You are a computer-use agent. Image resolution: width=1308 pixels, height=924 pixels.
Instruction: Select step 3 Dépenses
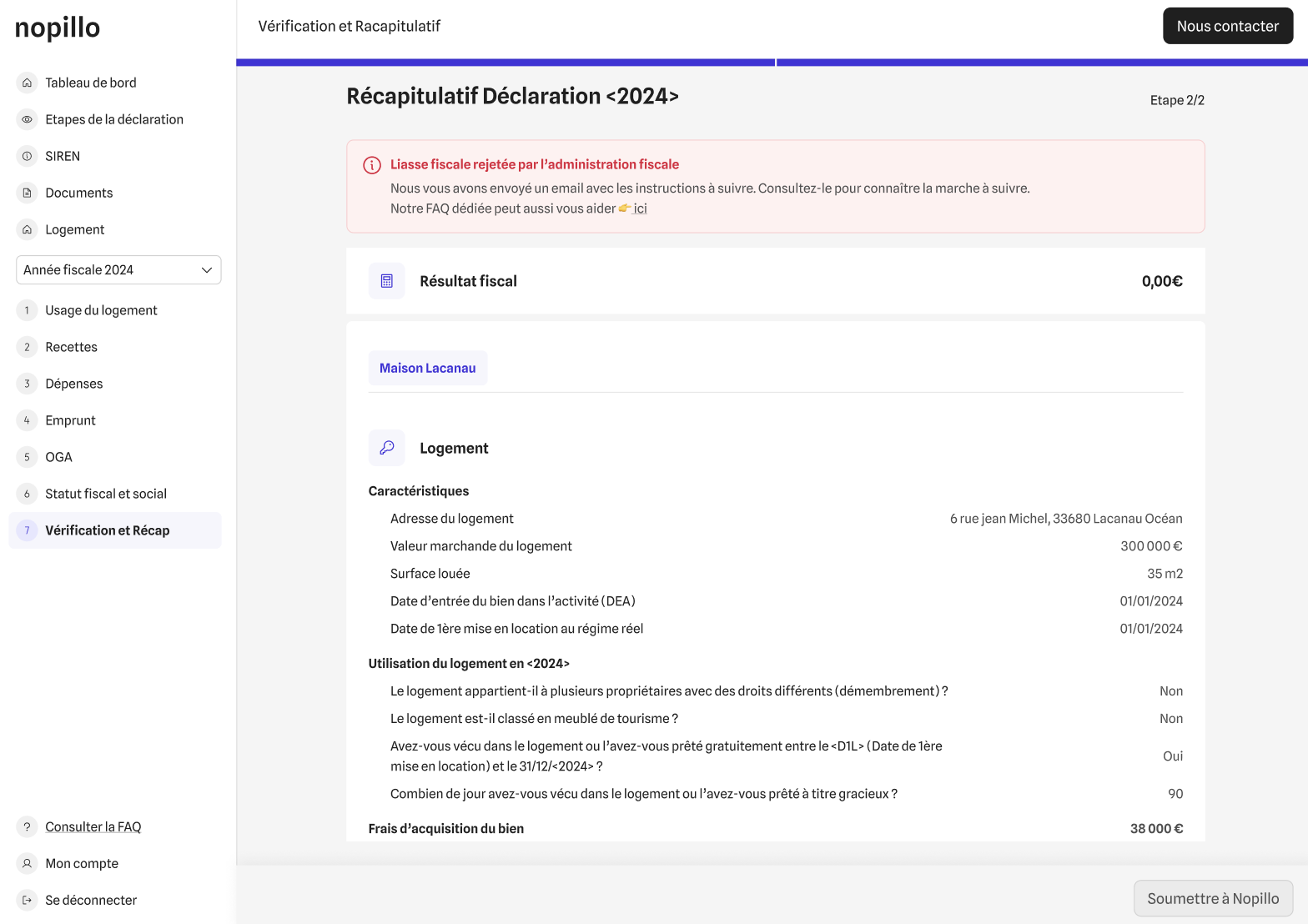[x=74, y=384]
